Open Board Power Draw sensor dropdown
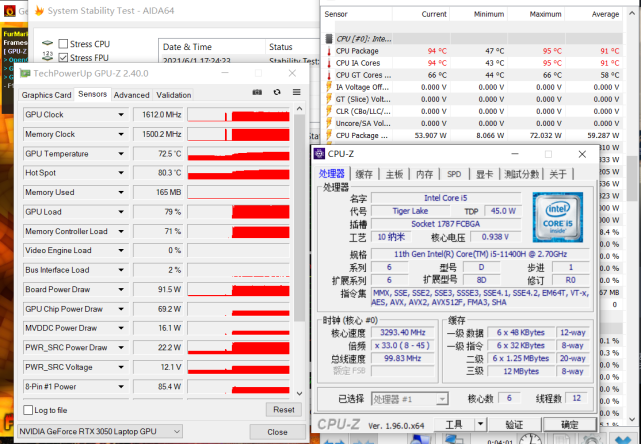The image size is (641, 444). [121, 289]
